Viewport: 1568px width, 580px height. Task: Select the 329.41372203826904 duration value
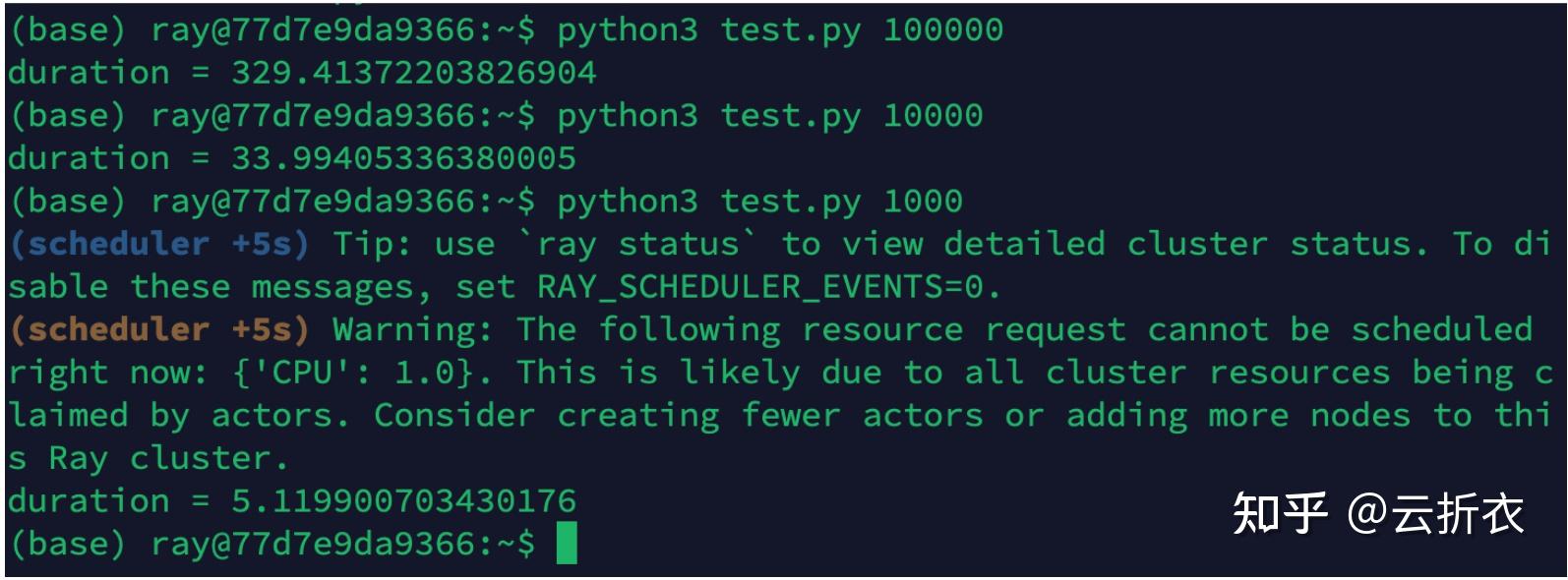pos(413,73)
